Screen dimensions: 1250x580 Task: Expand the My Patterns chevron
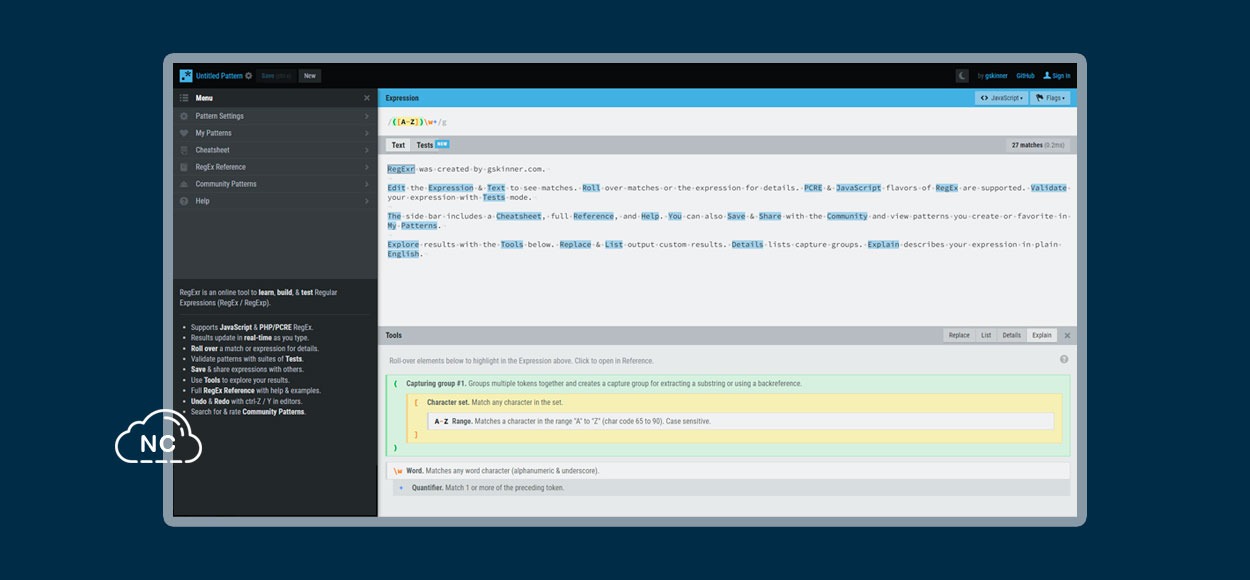[367, 133]
